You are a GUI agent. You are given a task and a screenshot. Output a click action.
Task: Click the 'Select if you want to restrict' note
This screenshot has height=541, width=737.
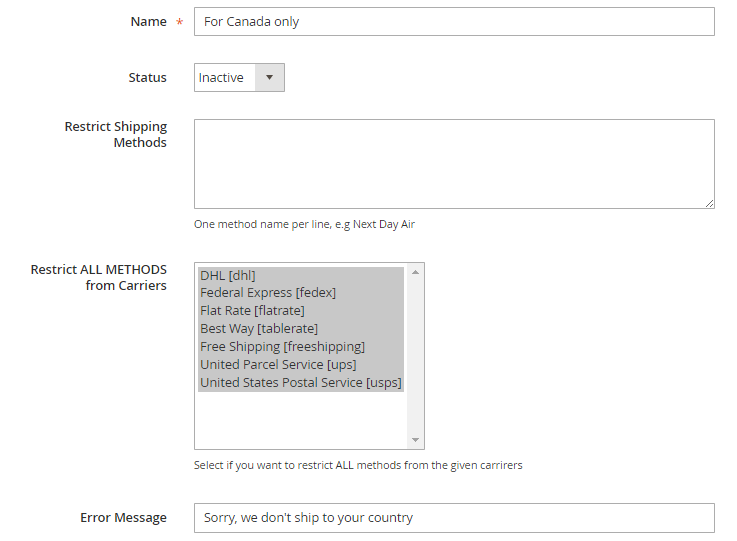(358, 465)
